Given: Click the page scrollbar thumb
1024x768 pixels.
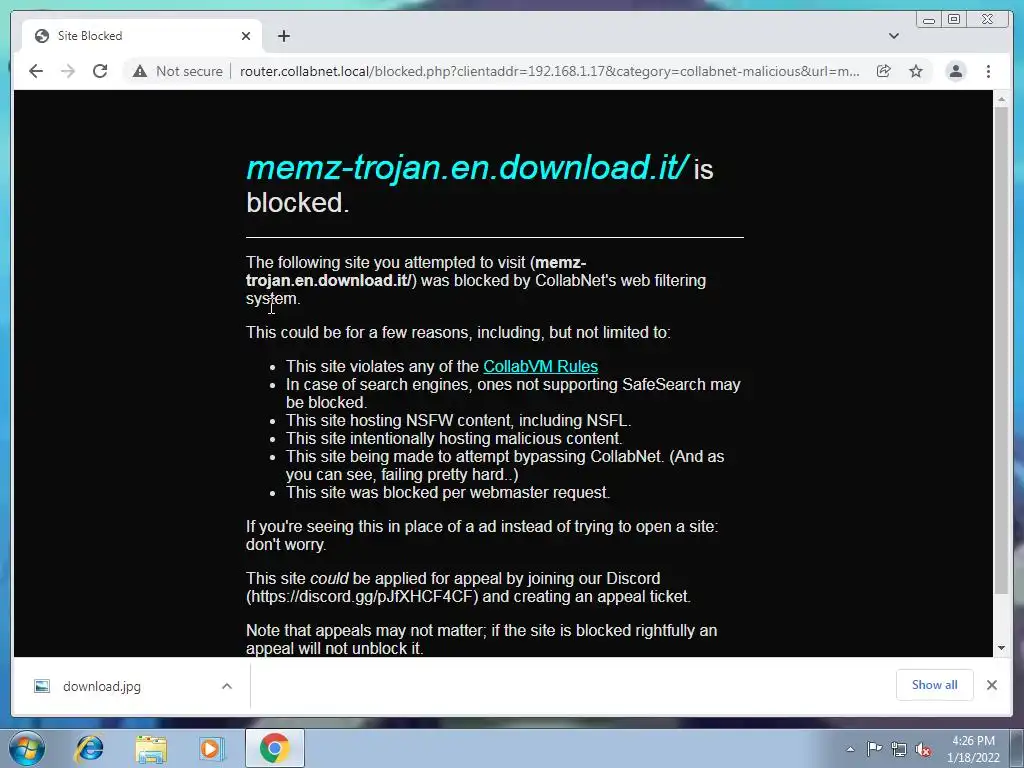Looking at the screenshot, I should pos(1001,351).
